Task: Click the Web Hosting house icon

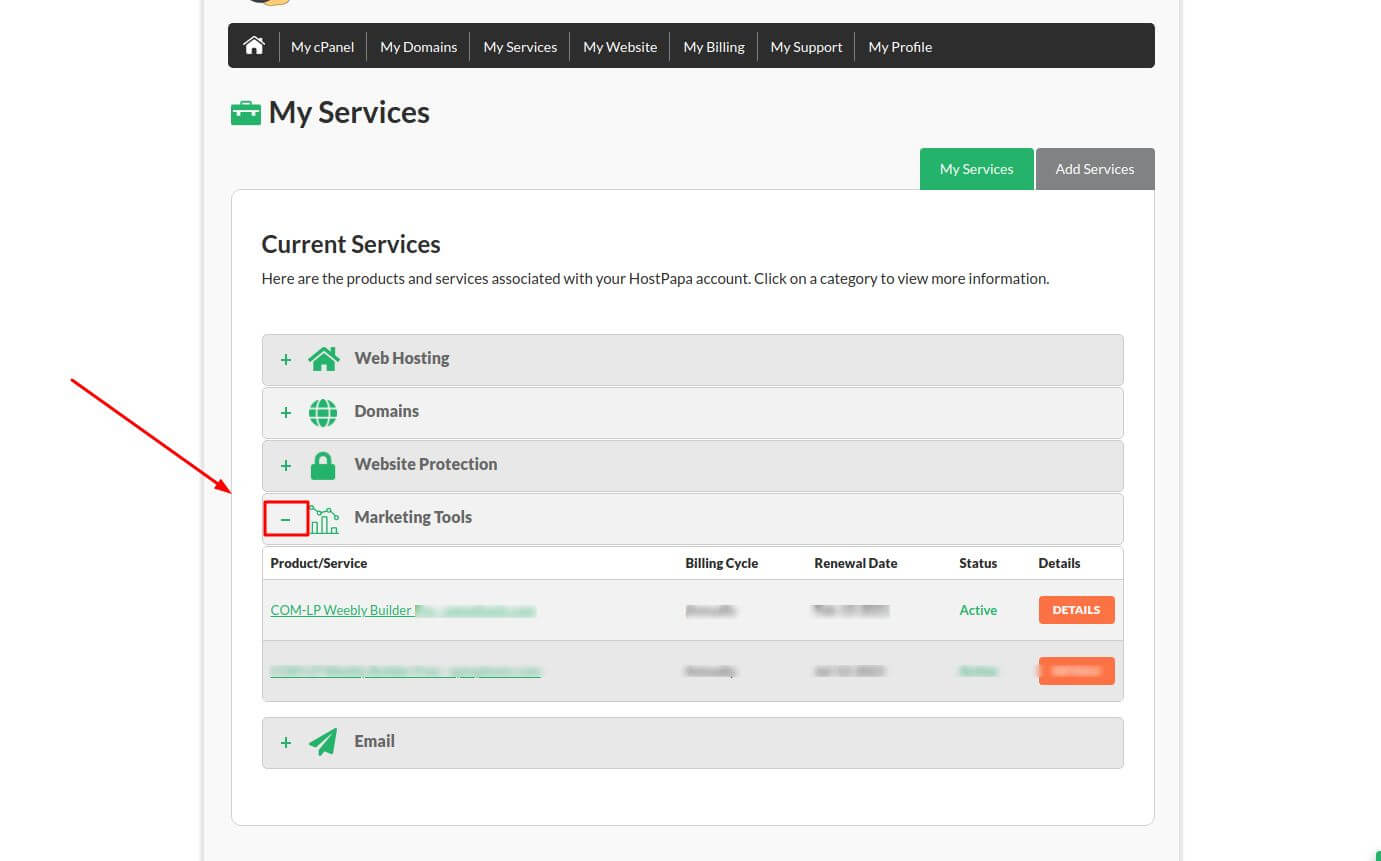Action: tap(323, 358)
